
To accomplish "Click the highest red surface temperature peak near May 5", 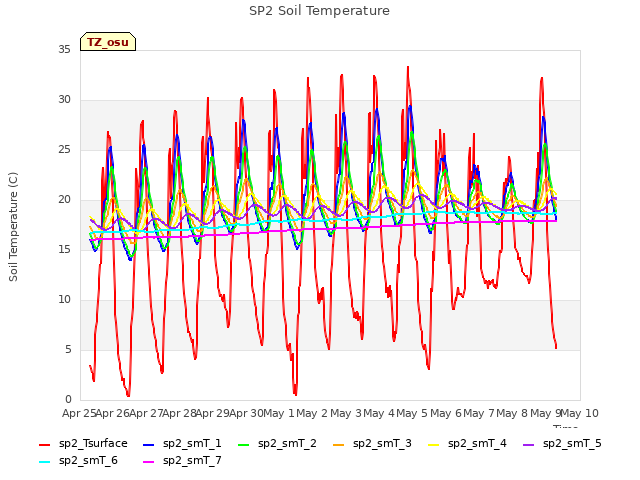I will click(408, 67).
